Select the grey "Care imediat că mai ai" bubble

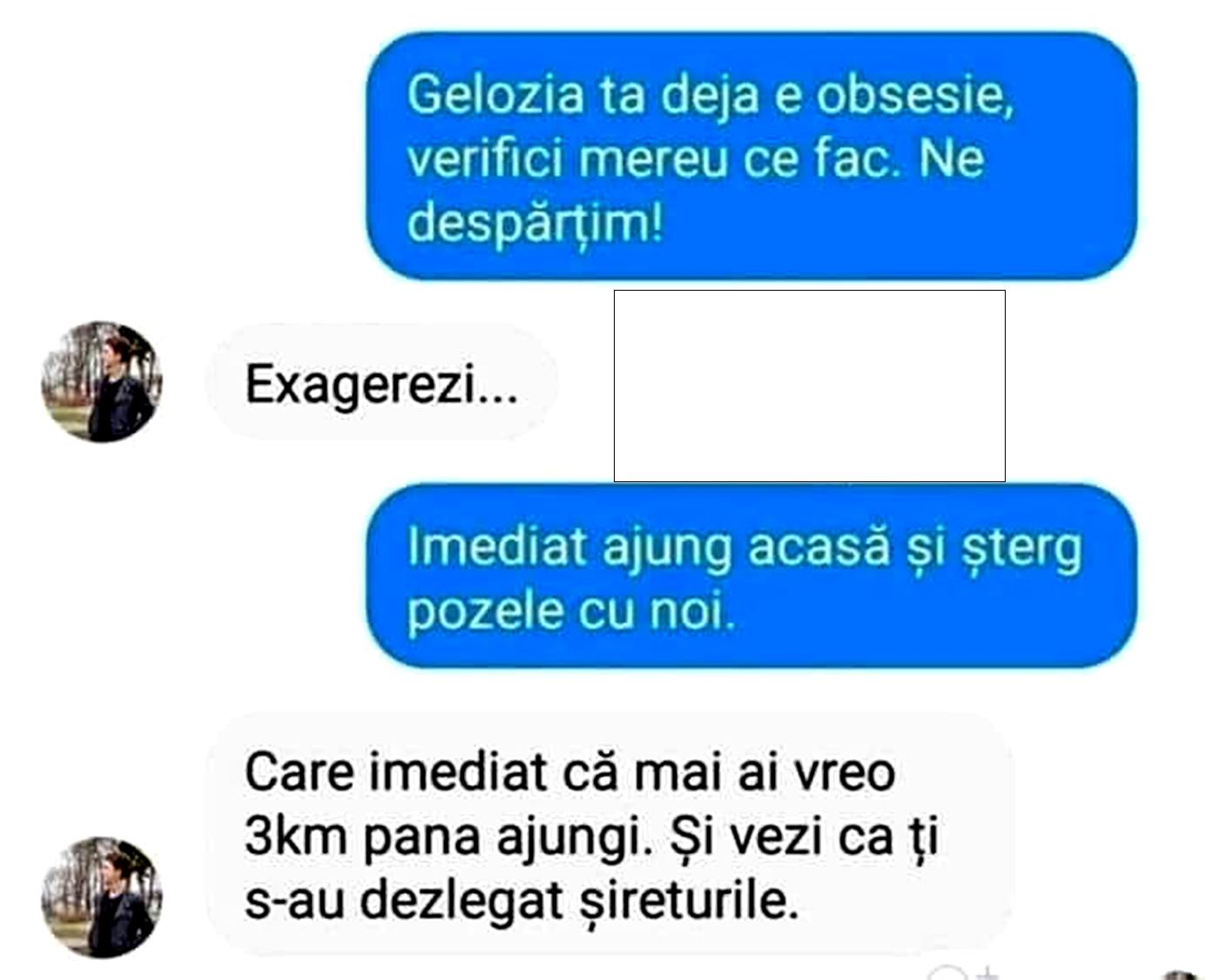point(609,834)
